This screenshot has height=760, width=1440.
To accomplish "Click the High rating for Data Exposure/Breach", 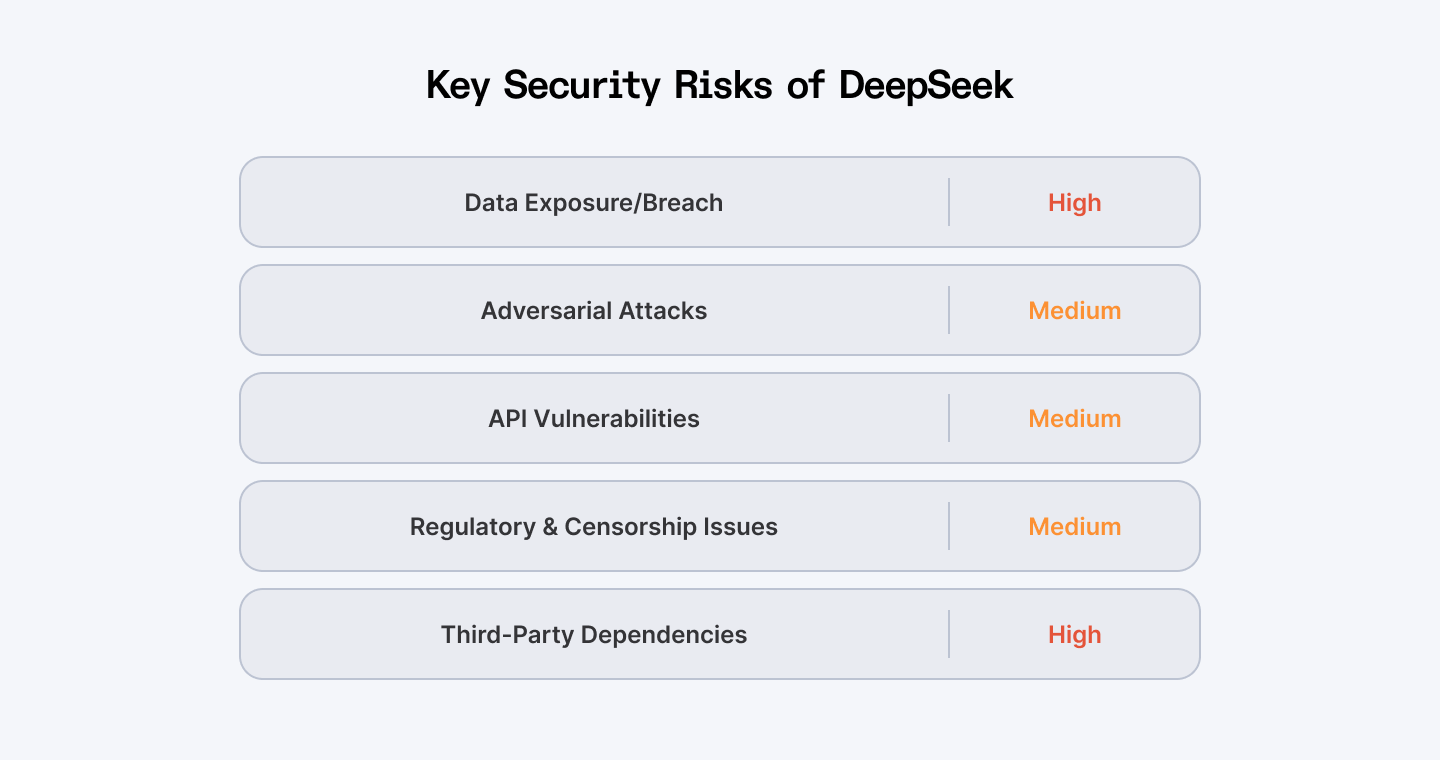I will pos(1075,203).
